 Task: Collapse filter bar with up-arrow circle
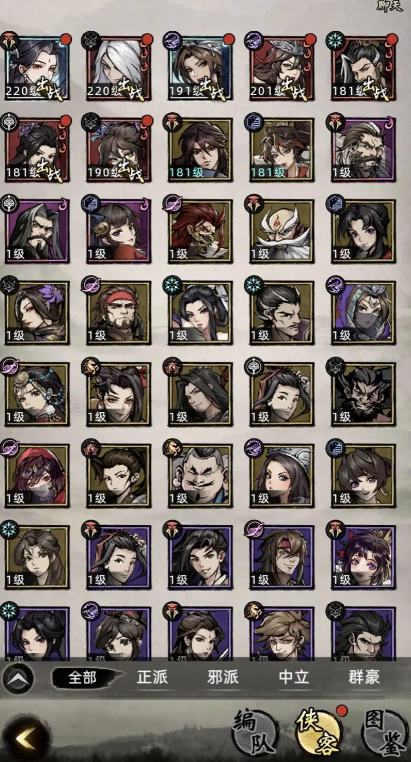click(x=18, y=678)
